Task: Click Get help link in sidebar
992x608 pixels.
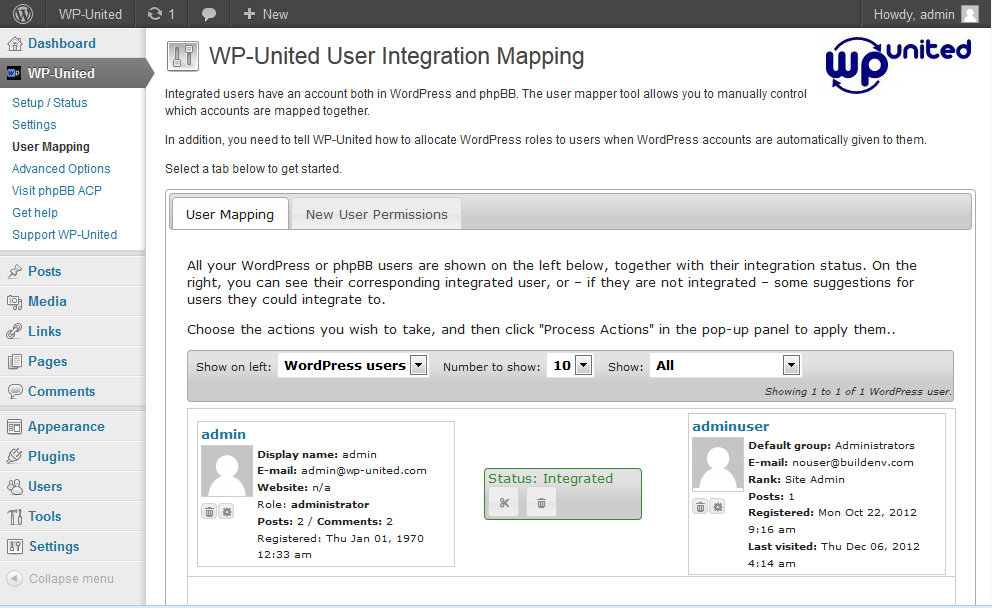Action: tap(35, 213)
